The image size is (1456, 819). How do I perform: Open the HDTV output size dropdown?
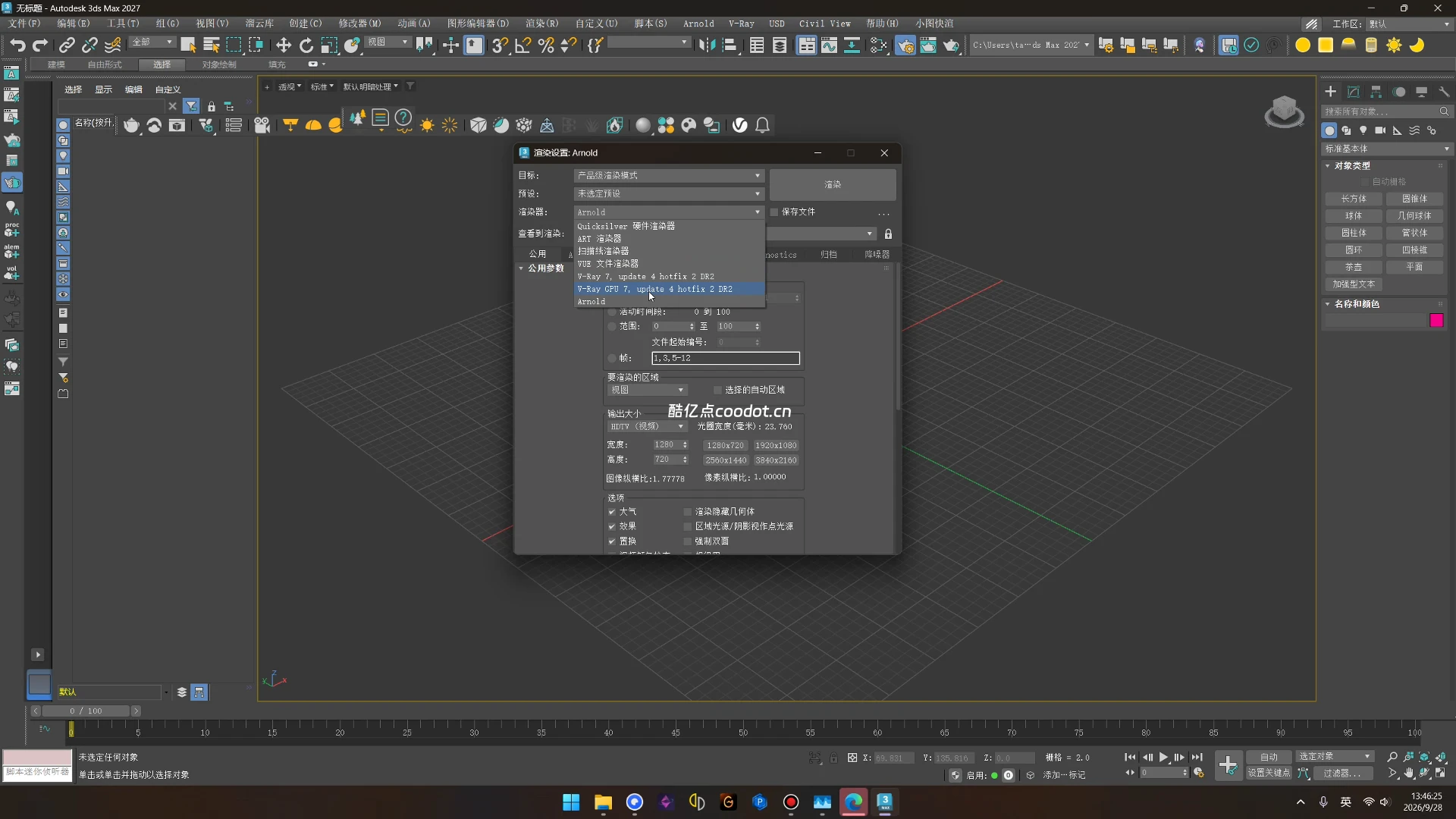tap(647, 426)
